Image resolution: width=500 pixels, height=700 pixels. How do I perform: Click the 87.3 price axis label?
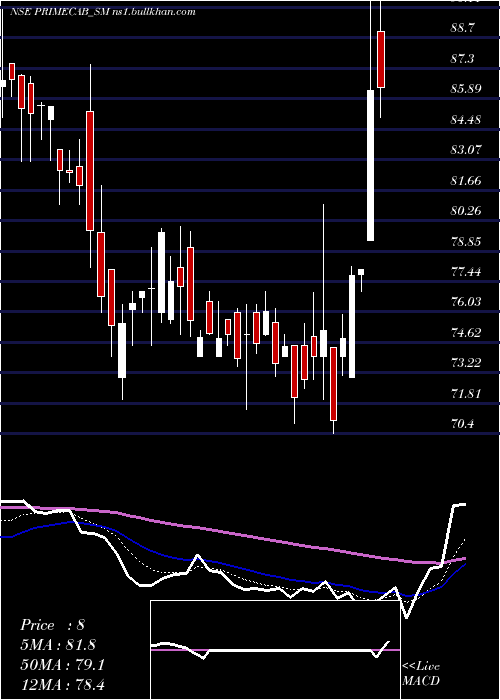pyautogui.click(x=462, y=58)
